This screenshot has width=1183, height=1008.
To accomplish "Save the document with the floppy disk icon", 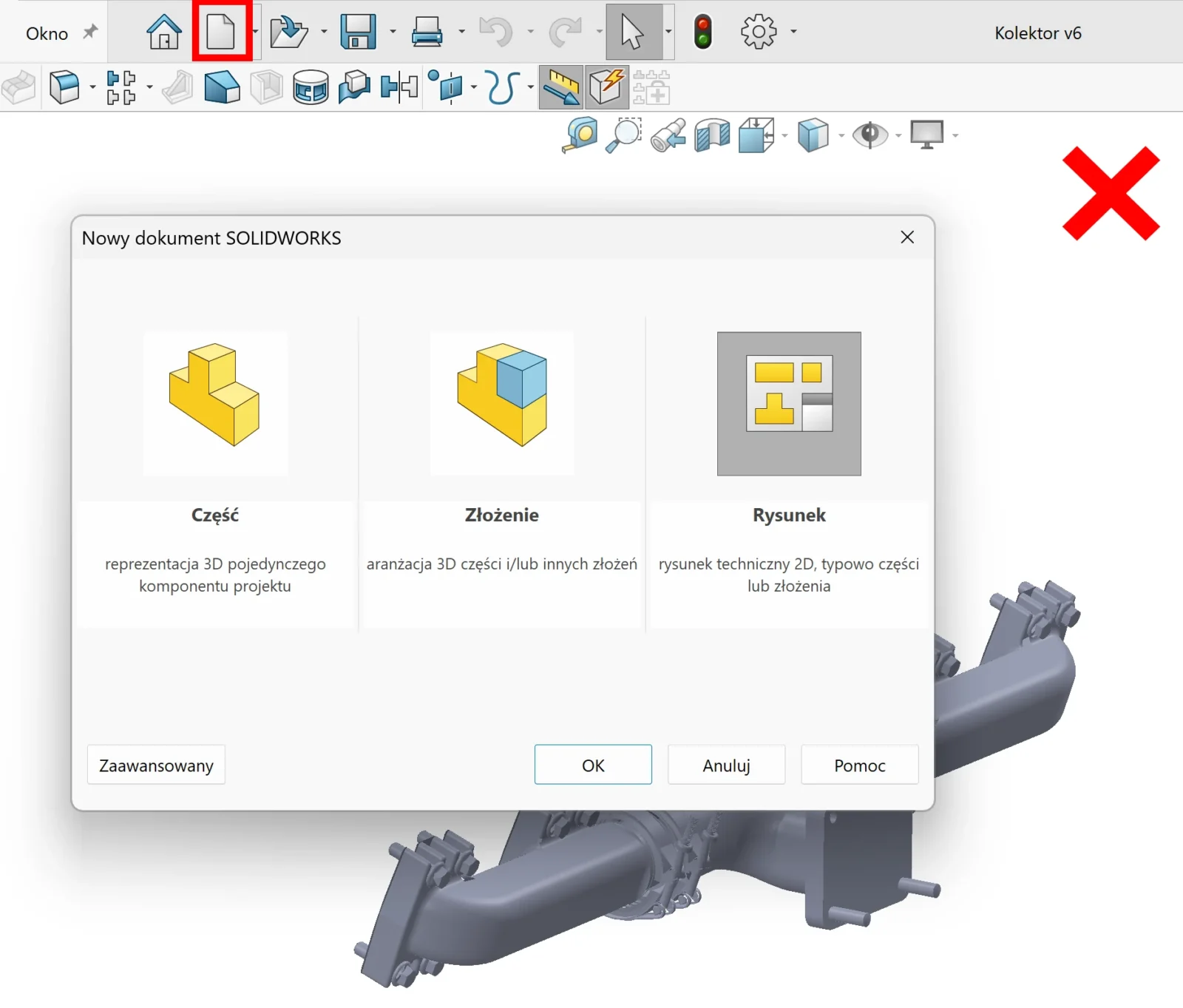I will click(359, 32).
